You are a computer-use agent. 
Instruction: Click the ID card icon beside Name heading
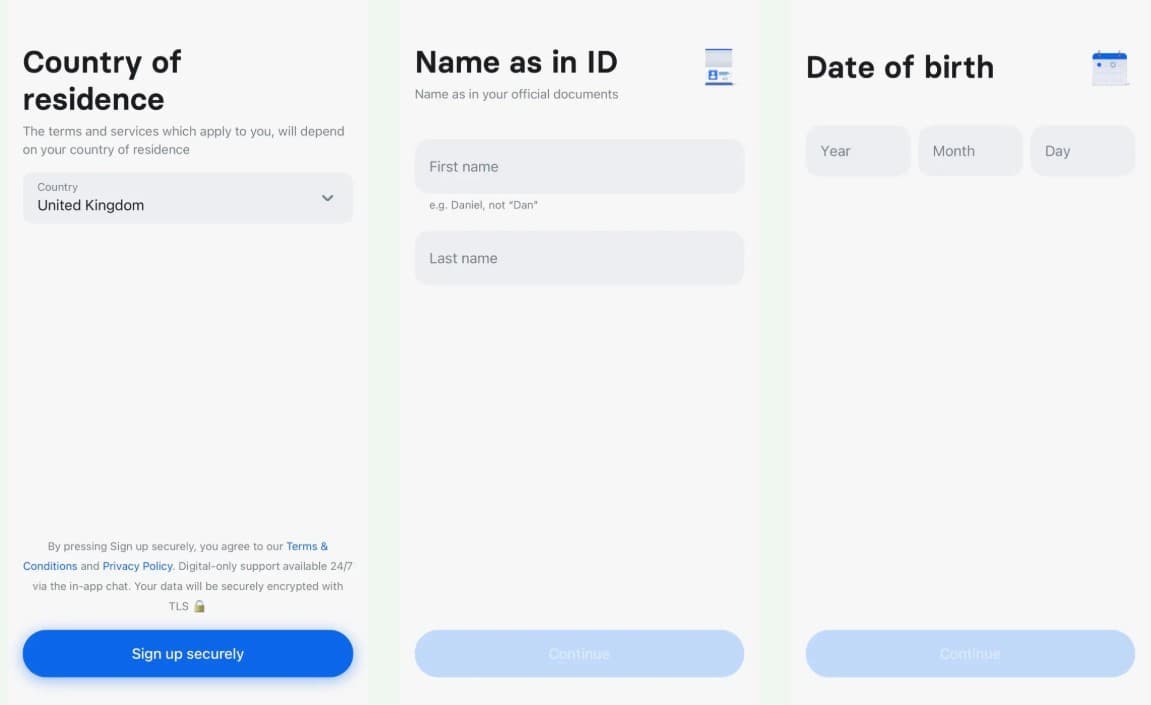(718, 68)
